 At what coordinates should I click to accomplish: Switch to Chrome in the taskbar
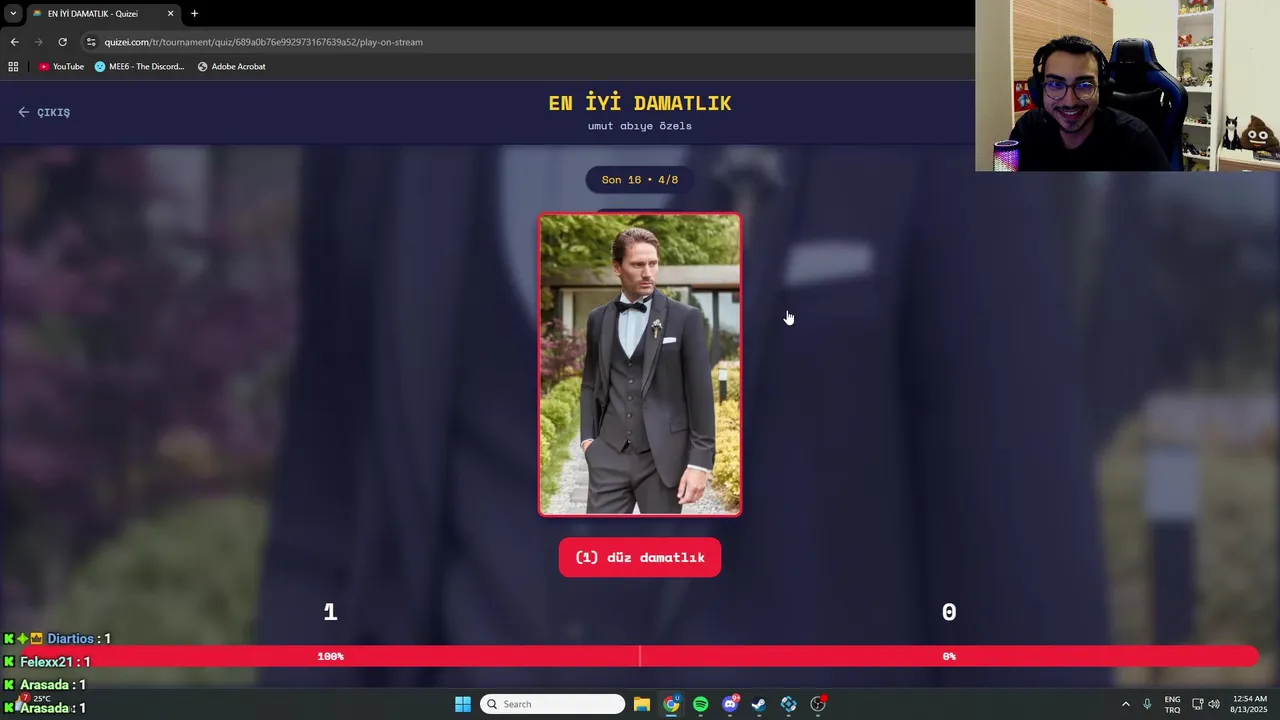[671, 704]
